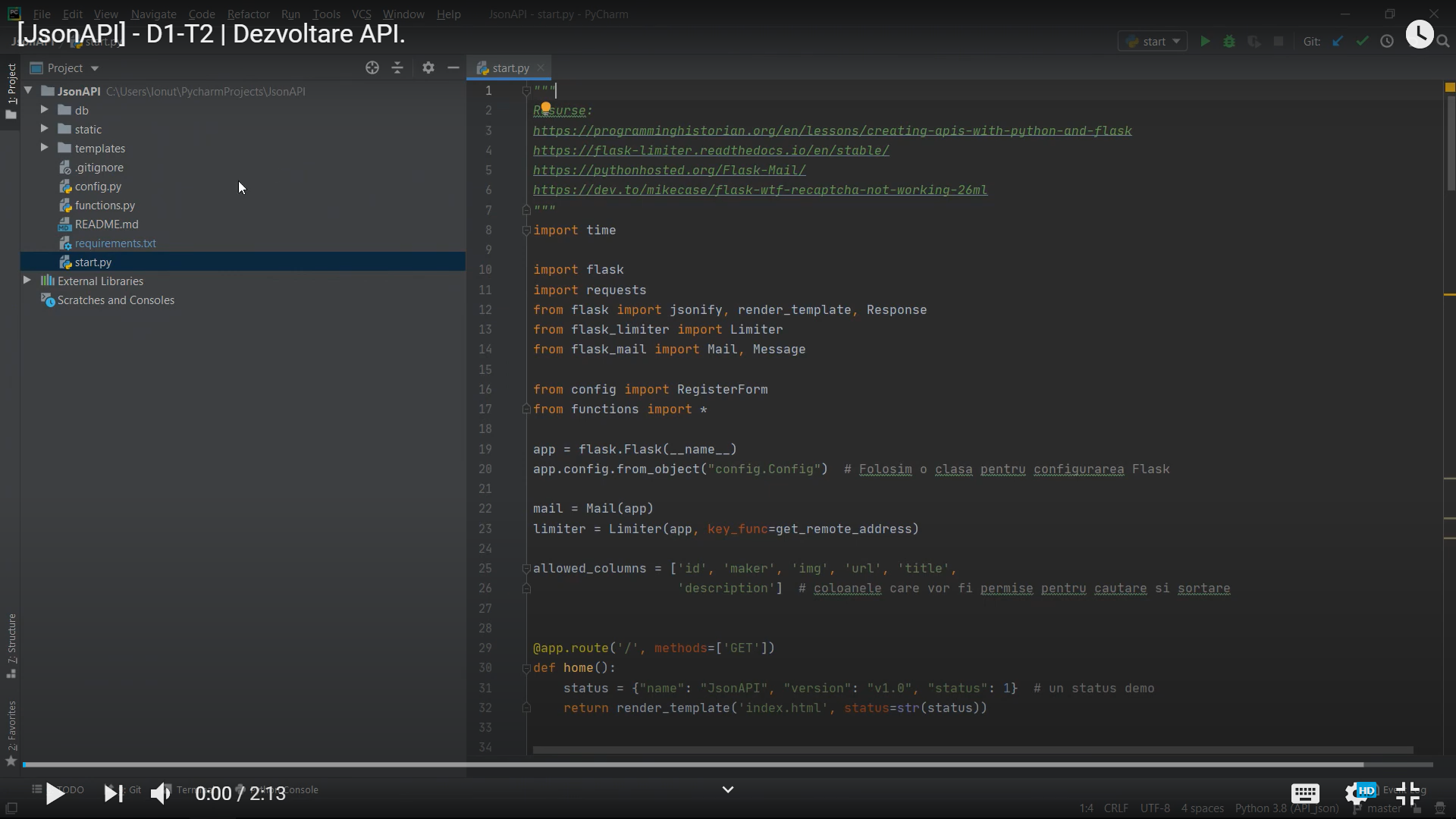
Task: Click the Debug bug icon
Action: (x=1229, y=42)
